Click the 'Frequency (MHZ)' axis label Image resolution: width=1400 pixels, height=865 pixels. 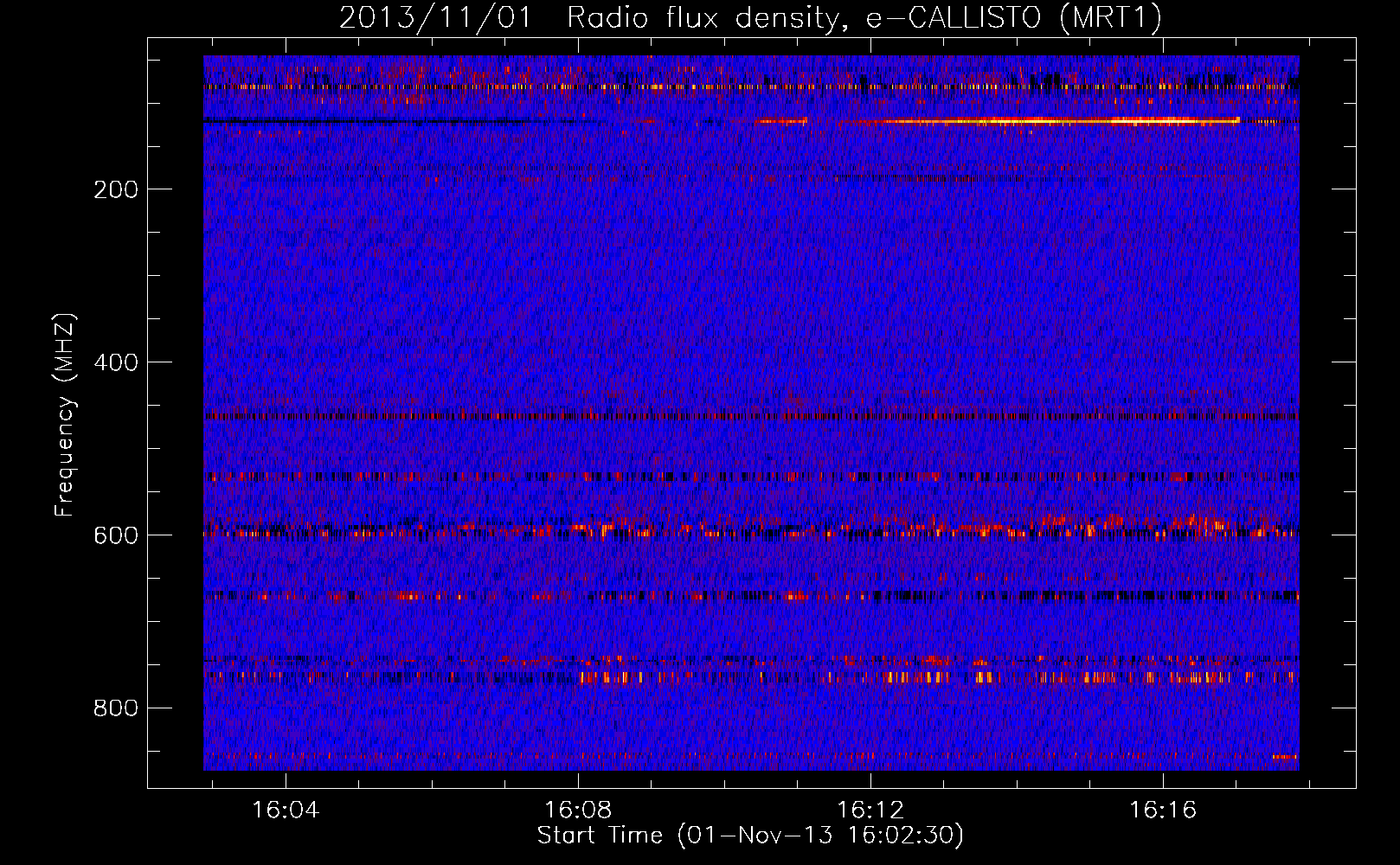click(65, 415)
